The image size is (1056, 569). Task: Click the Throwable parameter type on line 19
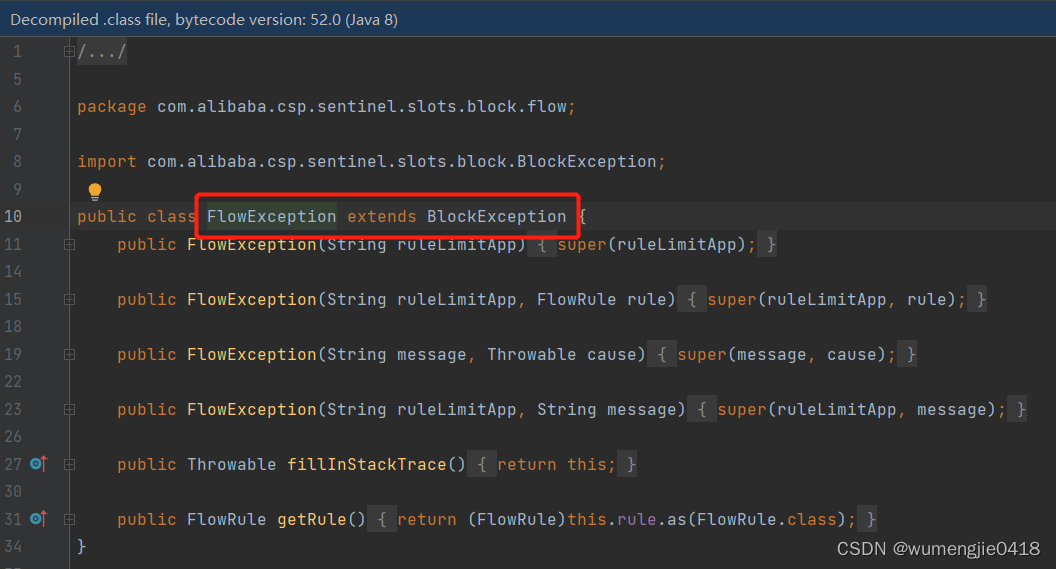531,354
